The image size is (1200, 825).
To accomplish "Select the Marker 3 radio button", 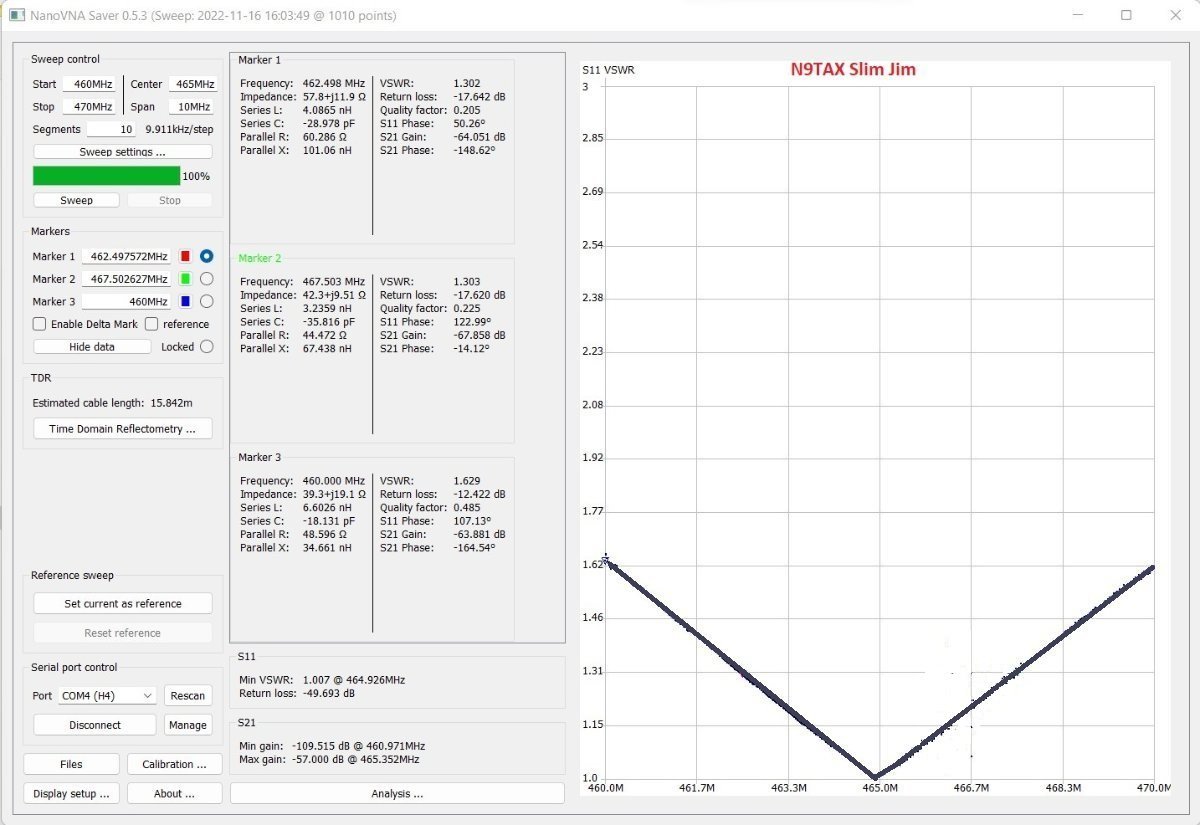I will point(207,301).
